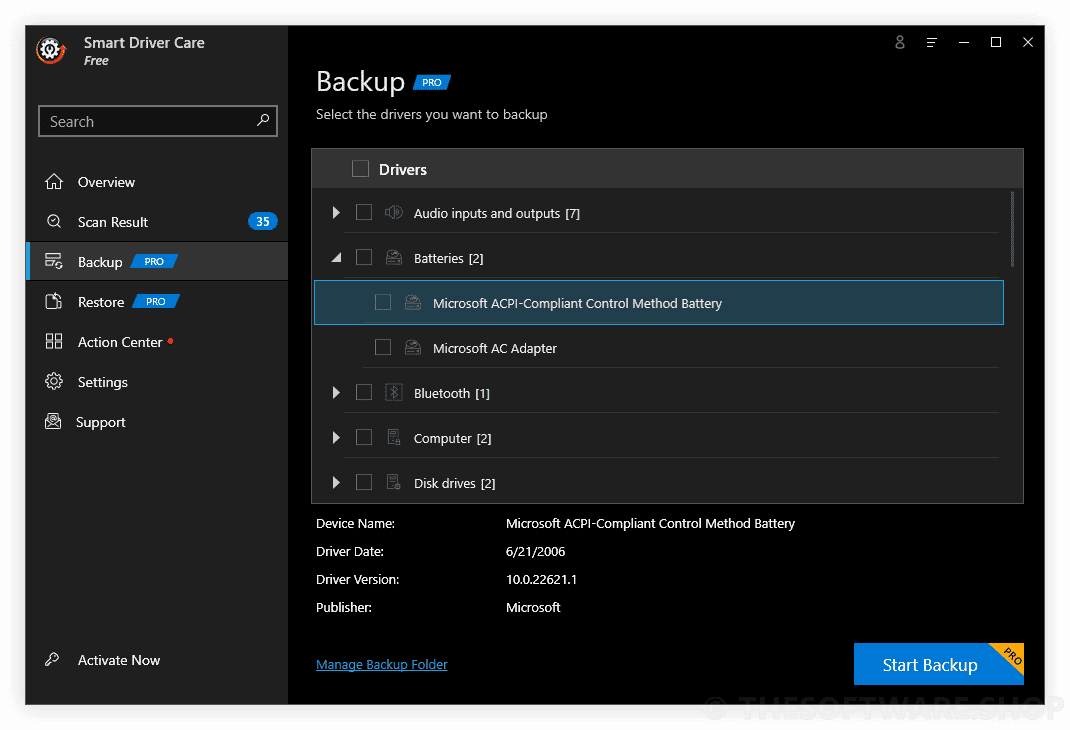This screenshot has width=1070, height=730.
Task: Check the ACPI-Compliant Control Method Battery checkbox
Action: coord(383,302)
